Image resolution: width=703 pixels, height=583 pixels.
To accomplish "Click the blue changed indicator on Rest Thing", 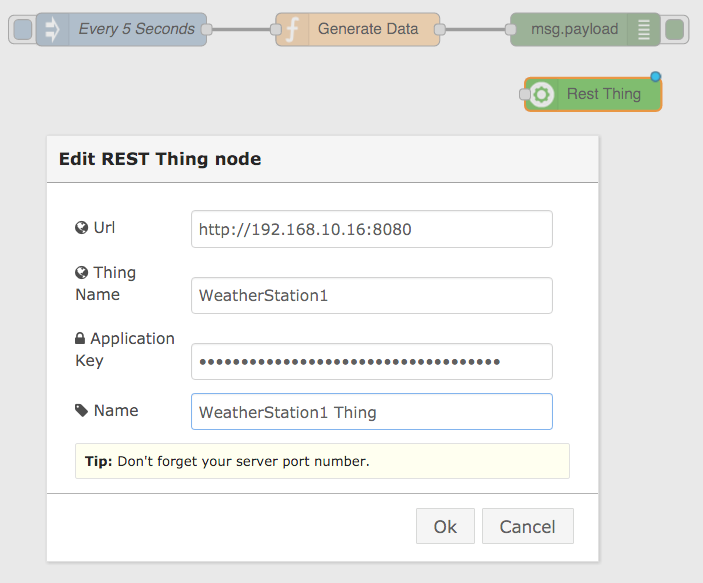I will point(655,77).
